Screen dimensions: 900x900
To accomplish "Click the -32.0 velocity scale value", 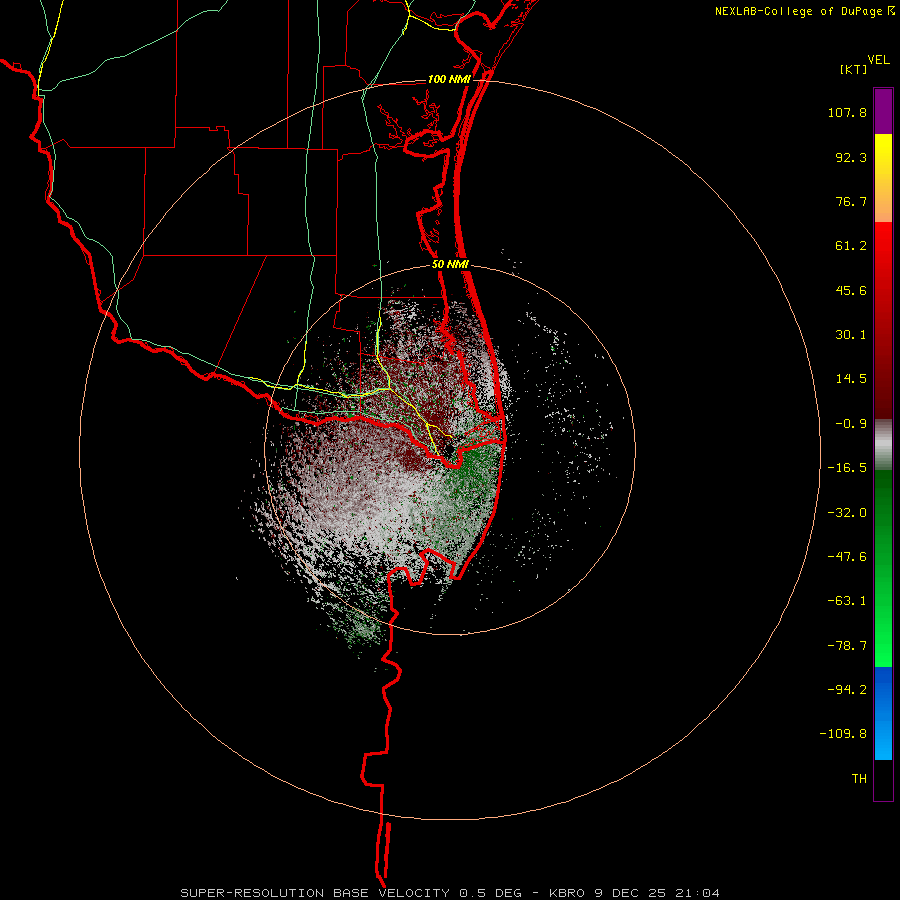I will tap(847, 513).
